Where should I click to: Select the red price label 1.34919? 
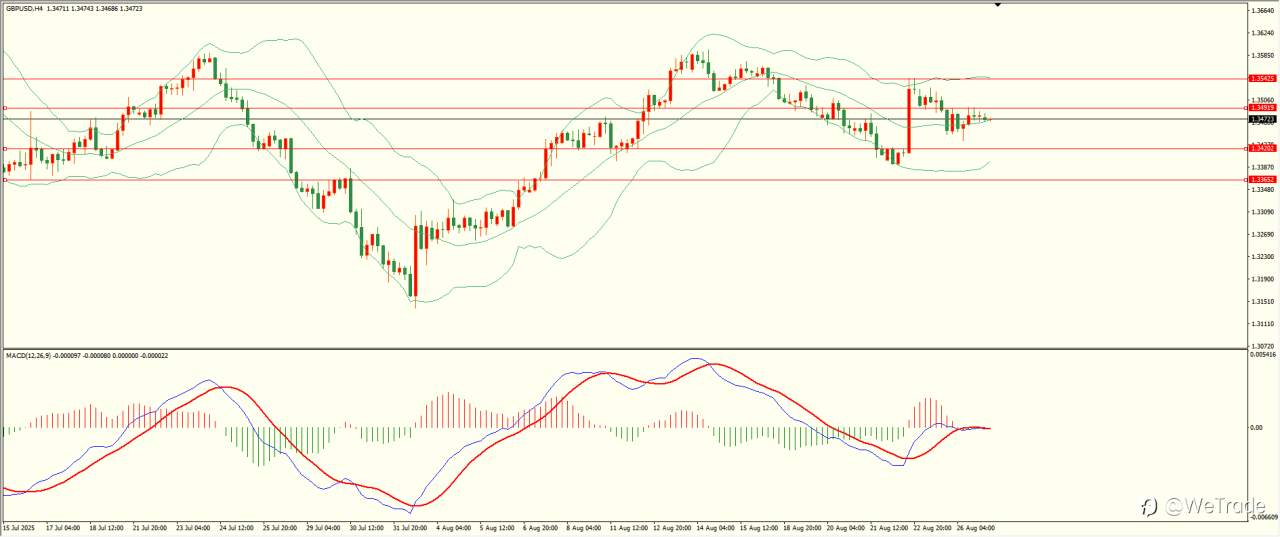click(1261, 108)
